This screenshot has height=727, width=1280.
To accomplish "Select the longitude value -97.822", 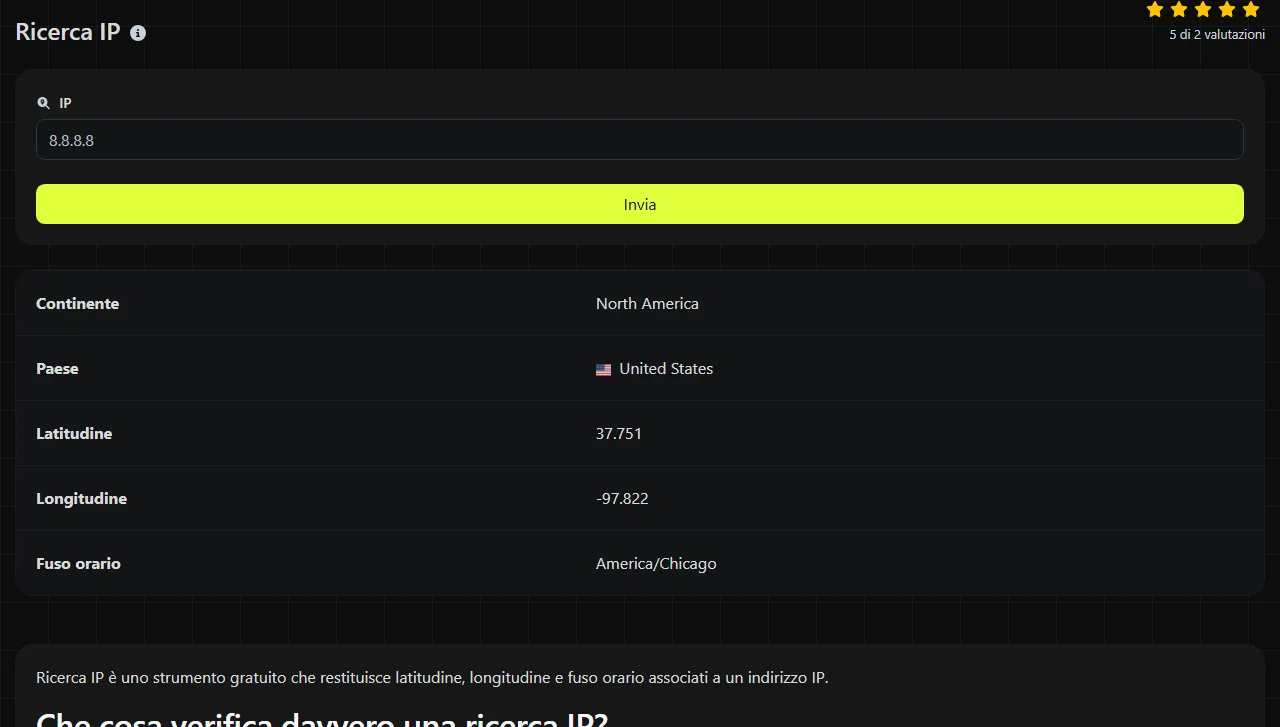I will pyautogui.click(x=622, y=499).
